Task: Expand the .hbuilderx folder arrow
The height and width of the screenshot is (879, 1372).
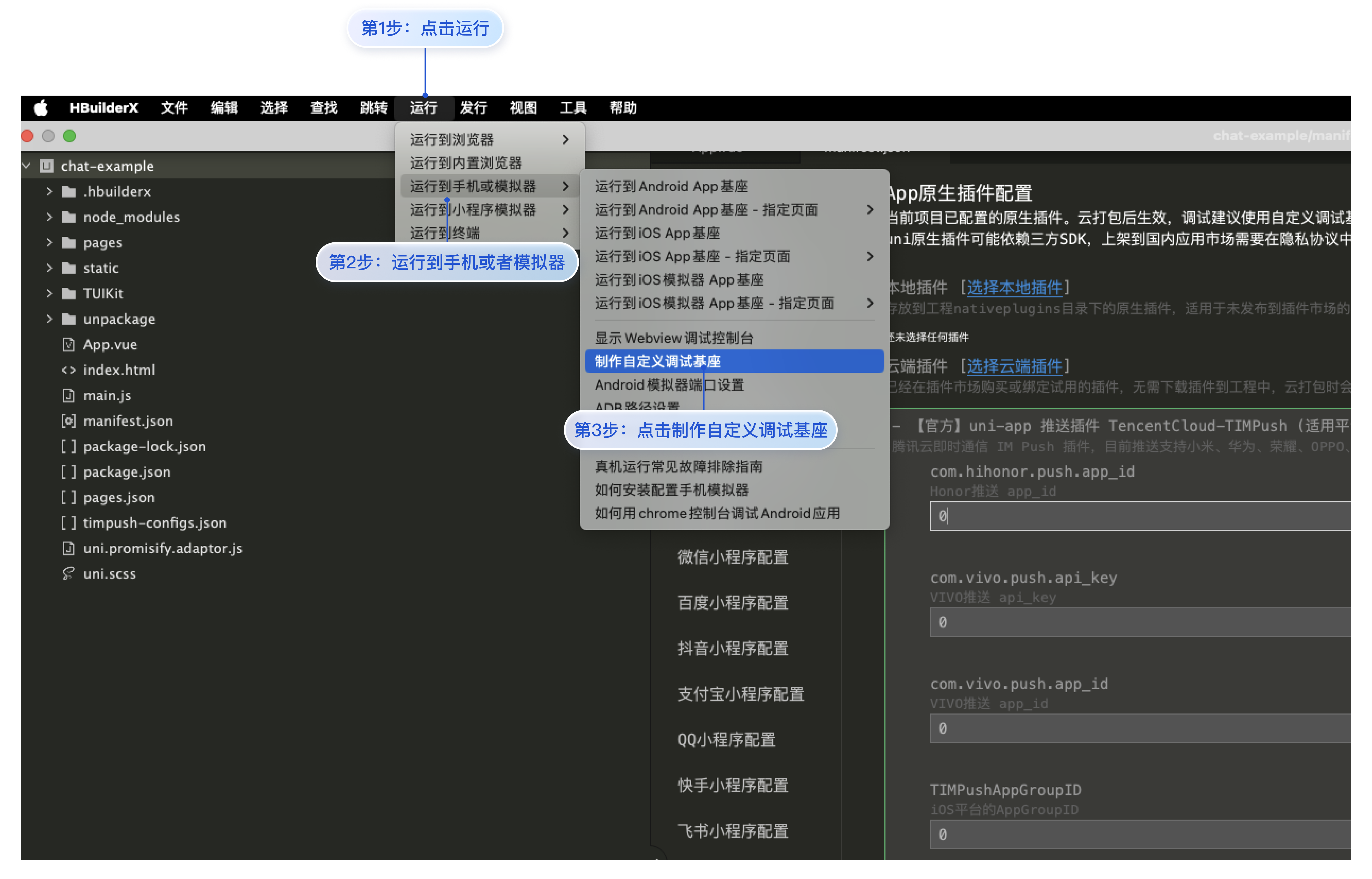Action: [50, 191]
